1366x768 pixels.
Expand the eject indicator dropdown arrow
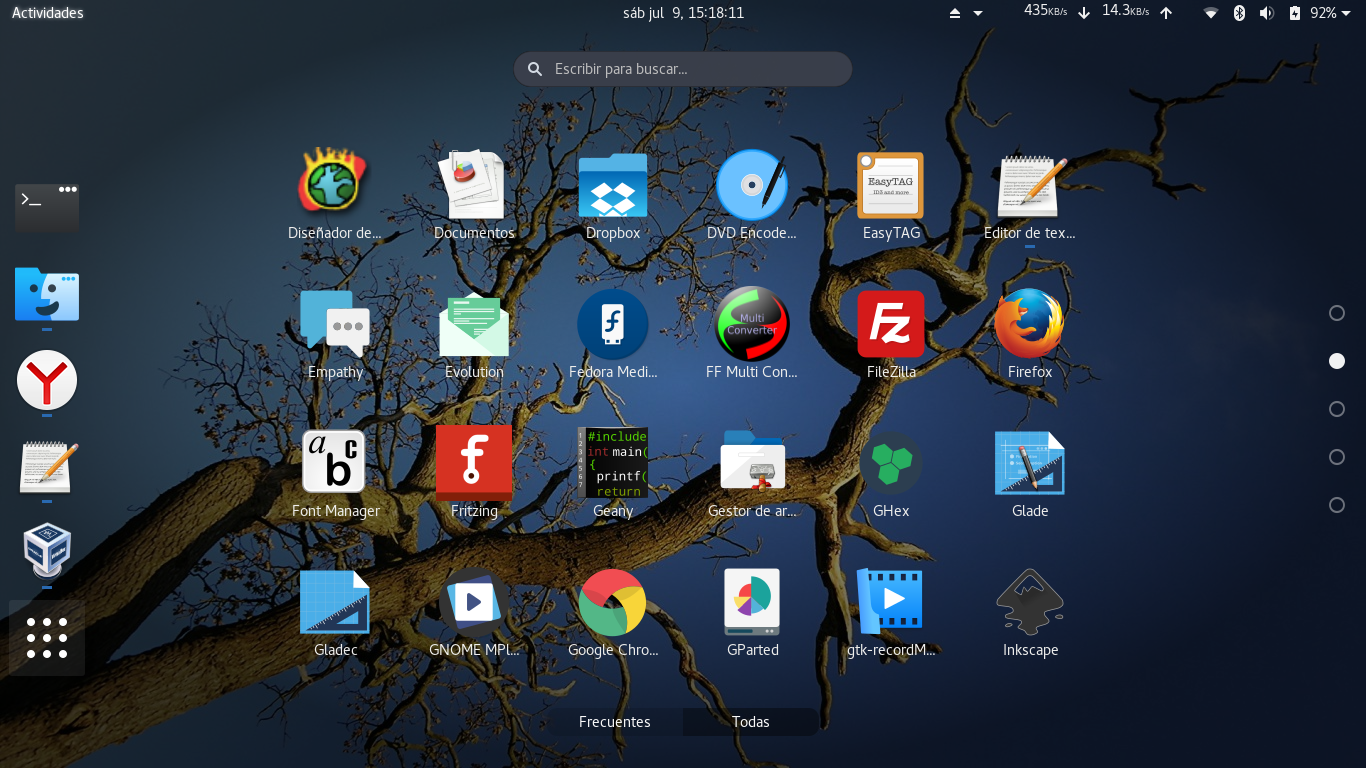tap(978, 13)
